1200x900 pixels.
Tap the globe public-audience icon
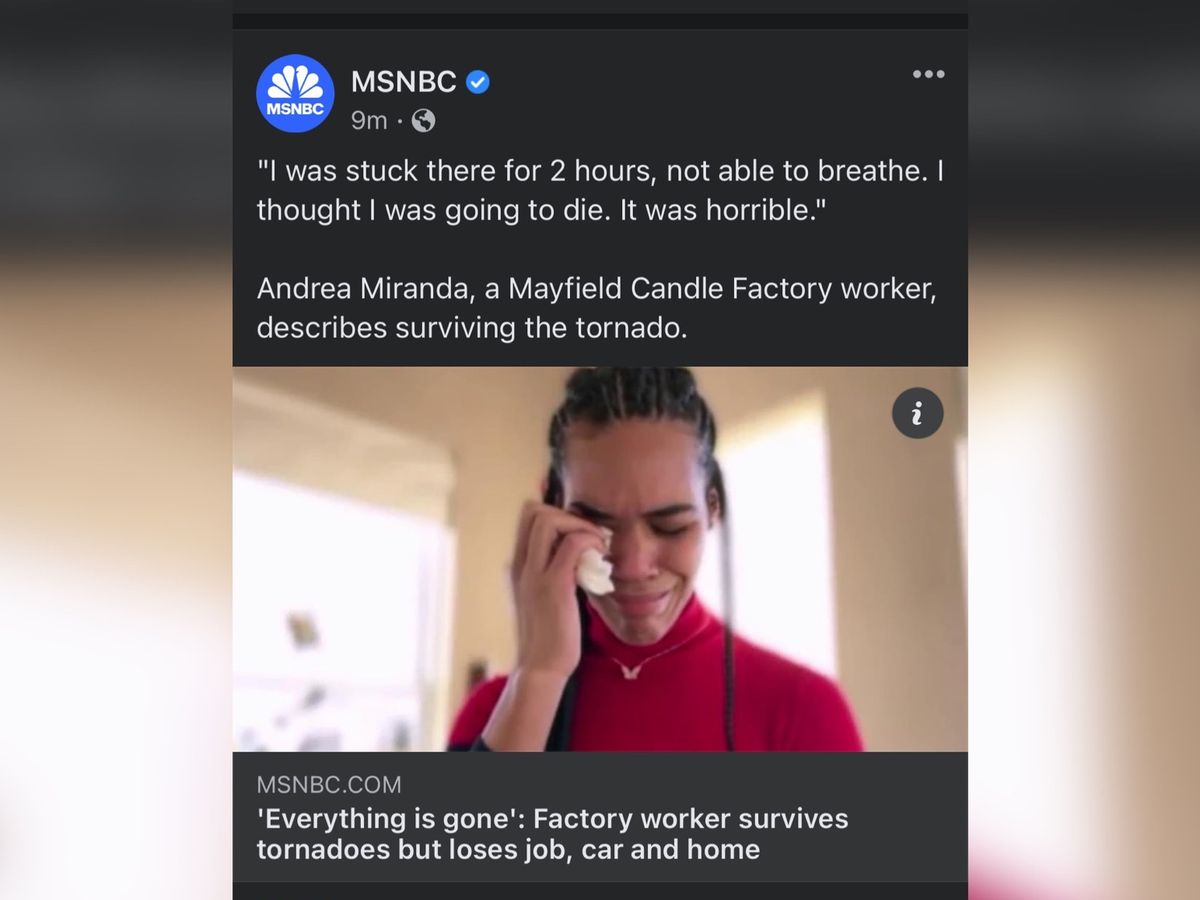pos(424,121)
